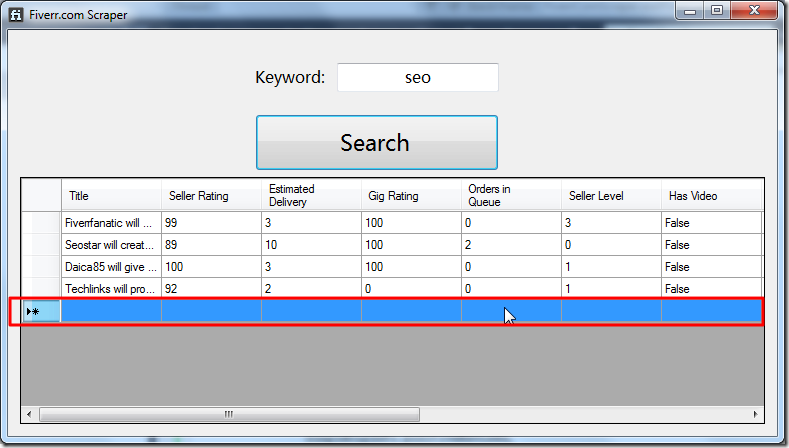Select the 'Seostar will creat...' title cell
The height and width of the screenshot is (448, 789).
111,245
